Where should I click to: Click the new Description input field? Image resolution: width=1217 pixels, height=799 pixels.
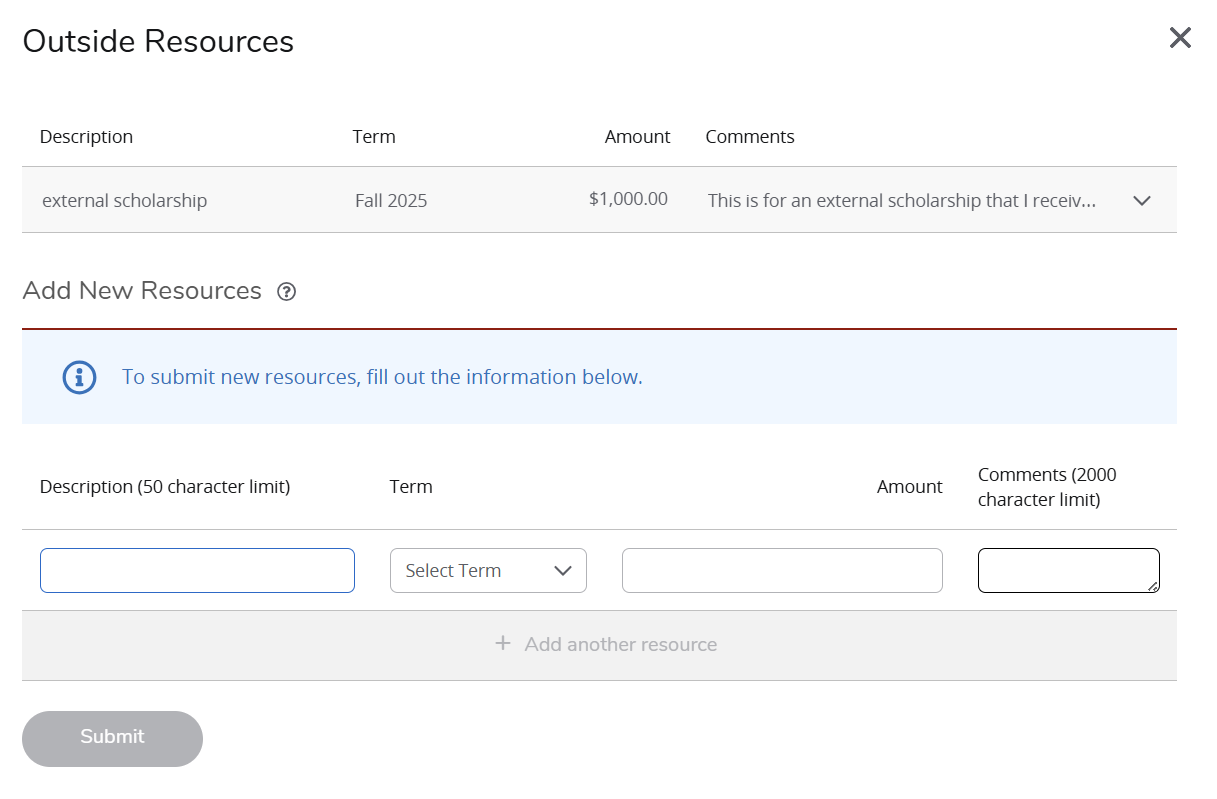pyautogui.click(x=197, y=570)
